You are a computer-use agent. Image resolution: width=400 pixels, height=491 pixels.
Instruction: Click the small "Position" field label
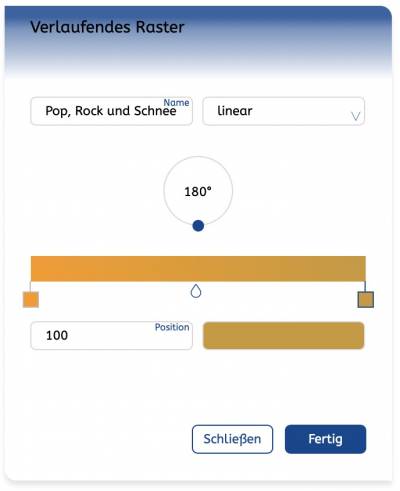pos(172,327)
